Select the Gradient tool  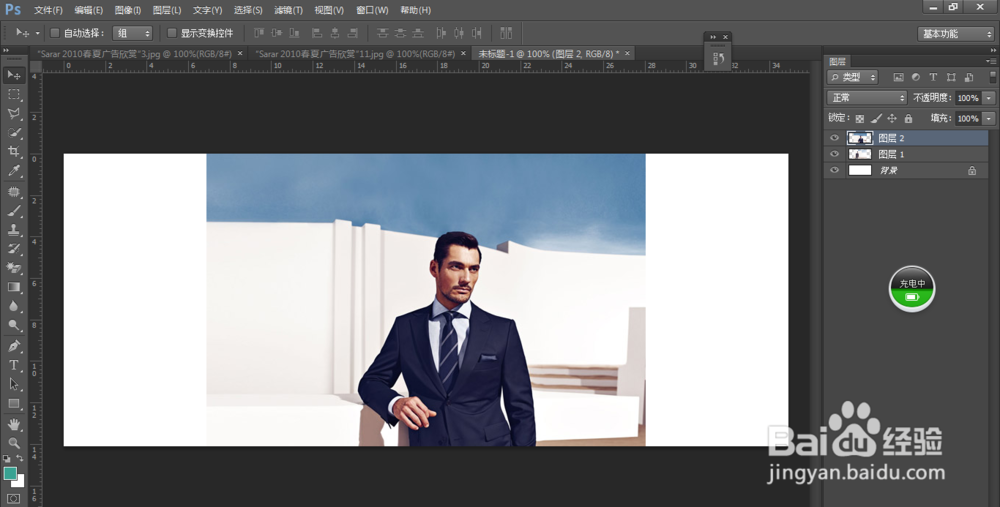coord(13,287)
